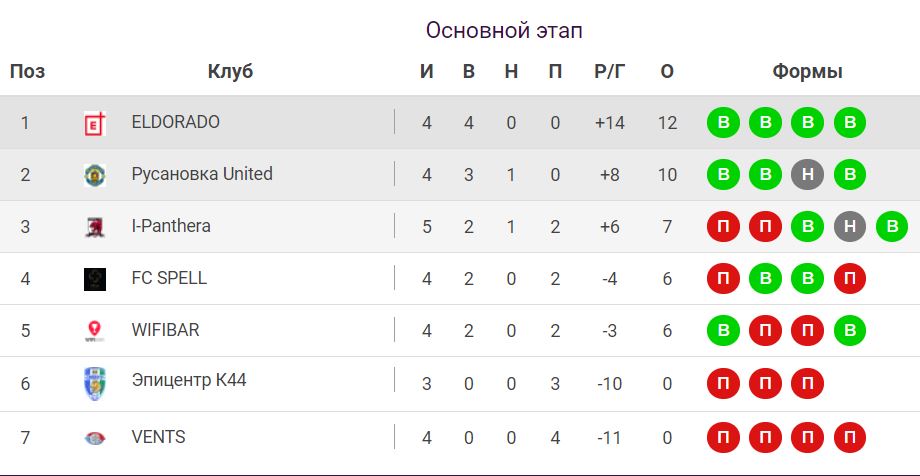Click the Клуб column header
The image size is (920, 476).
tap(230, 72)
